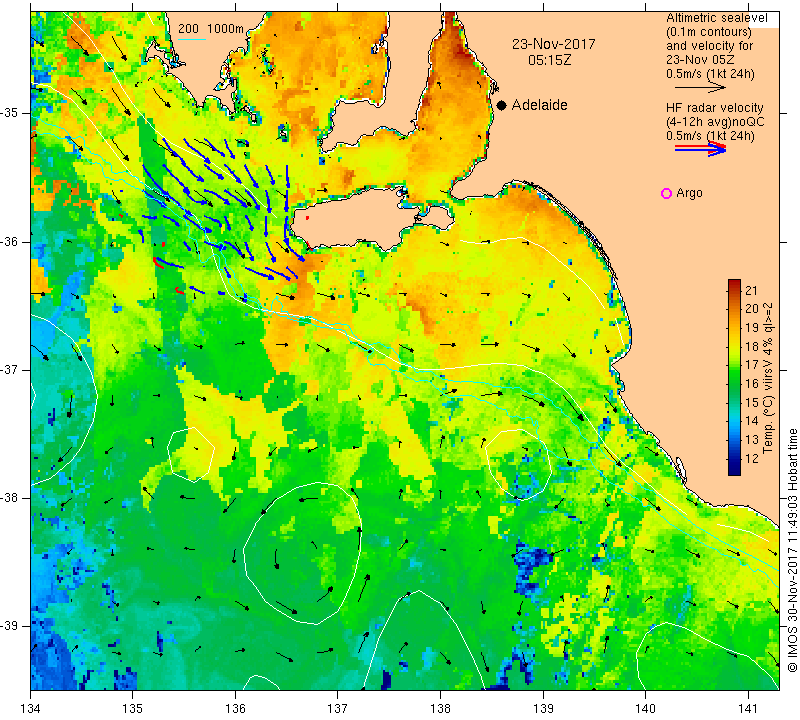Click the latitude label -36
800x720 pixels.
(10, 241)
